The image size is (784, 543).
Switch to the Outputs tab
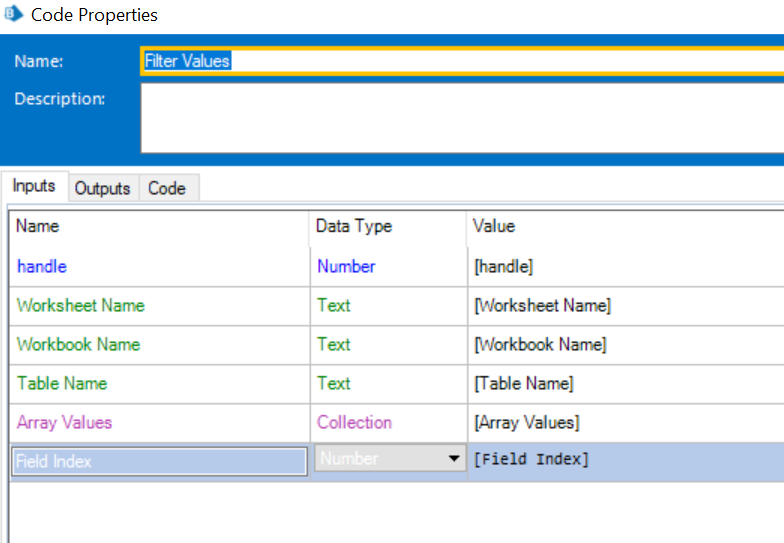click(102, 188)
